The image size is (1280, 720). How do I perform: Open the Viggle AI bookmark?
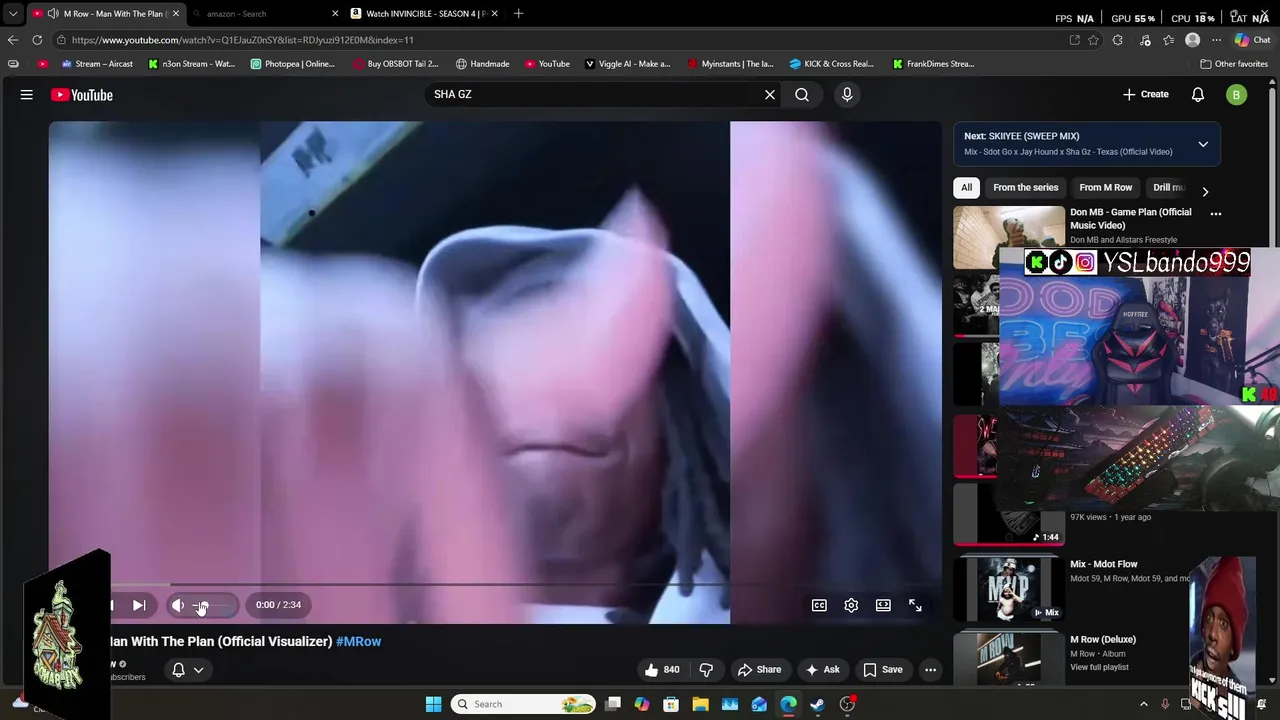(627, 64)
